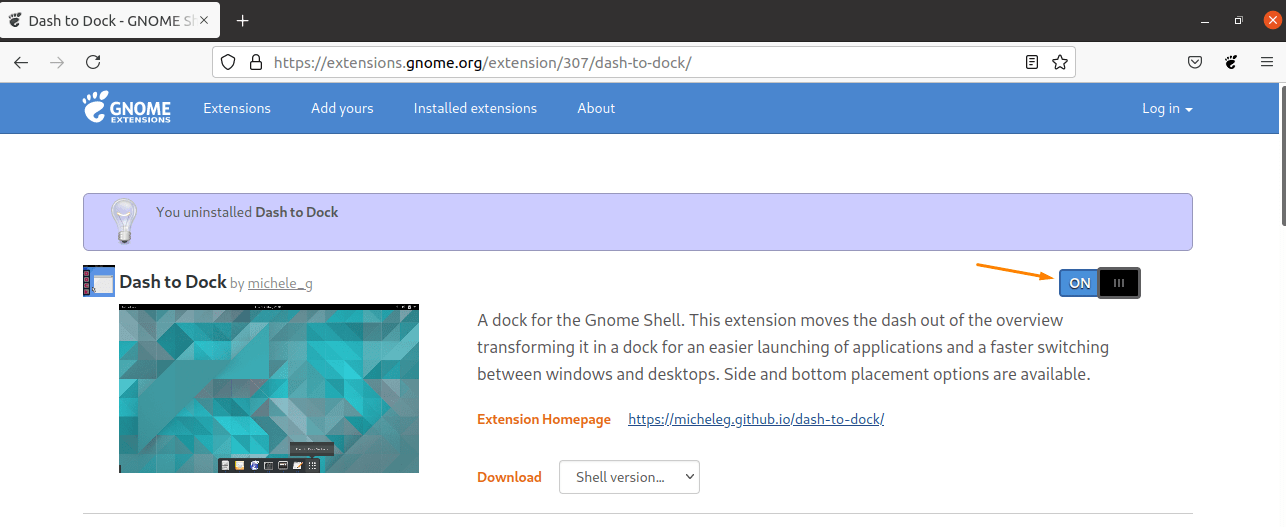The width and height of the screenshot is (1286, 527).
Task: Restore the browser window size
Action: (x=1238, y=21)
